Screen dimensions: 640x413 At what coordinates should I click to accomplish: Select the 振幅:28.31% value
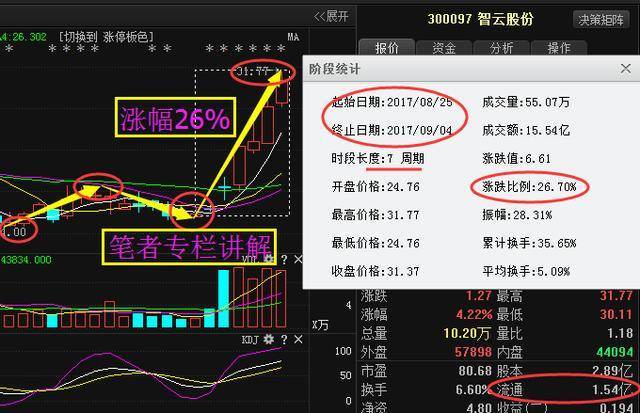(517, 215)
